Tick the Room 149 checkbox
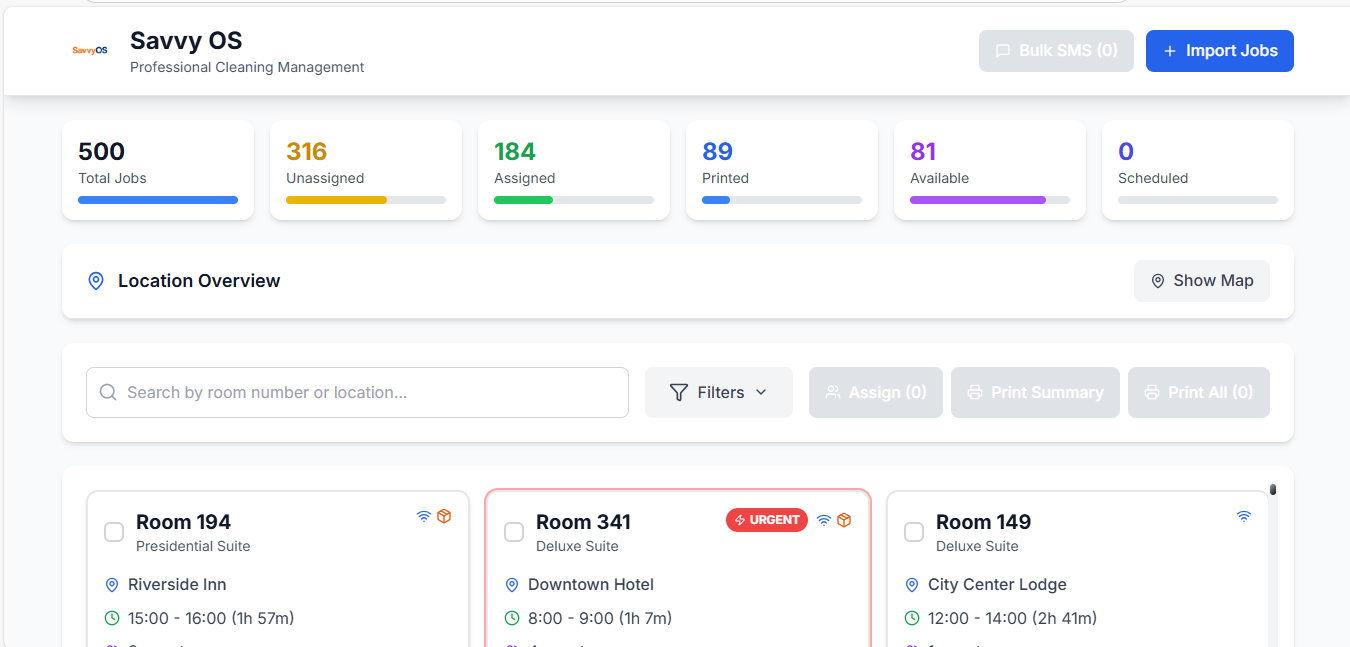 (914, 532)
